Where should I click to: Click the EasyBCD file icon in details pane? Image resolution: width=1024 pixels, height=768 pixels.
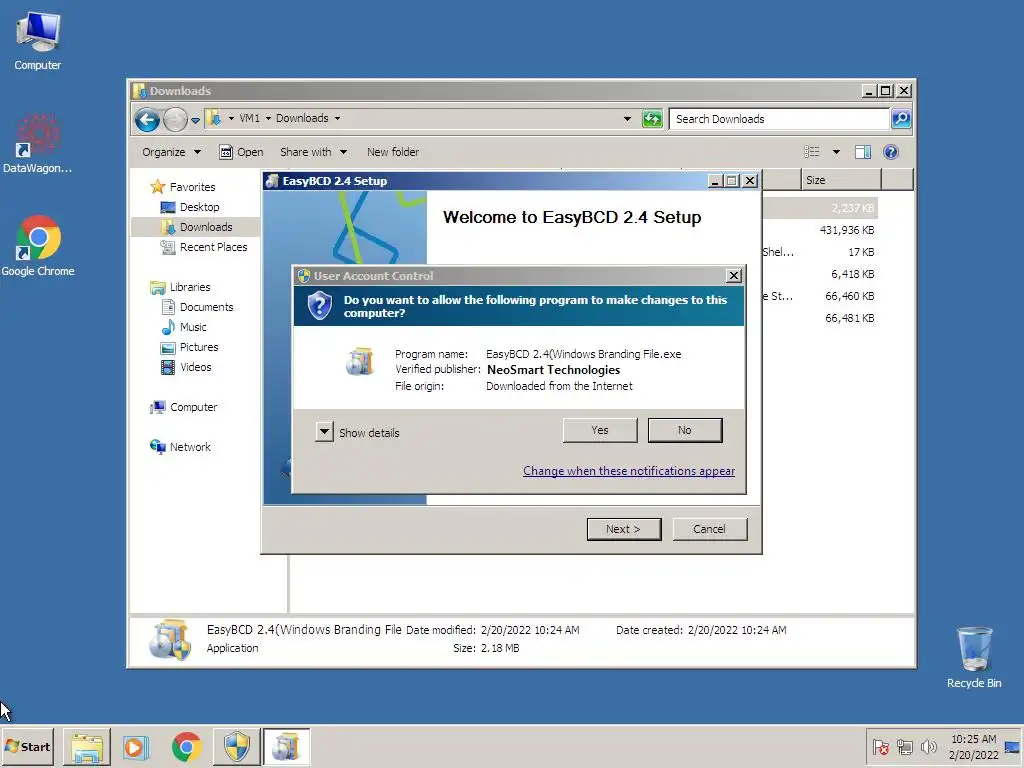click(170, 640)
